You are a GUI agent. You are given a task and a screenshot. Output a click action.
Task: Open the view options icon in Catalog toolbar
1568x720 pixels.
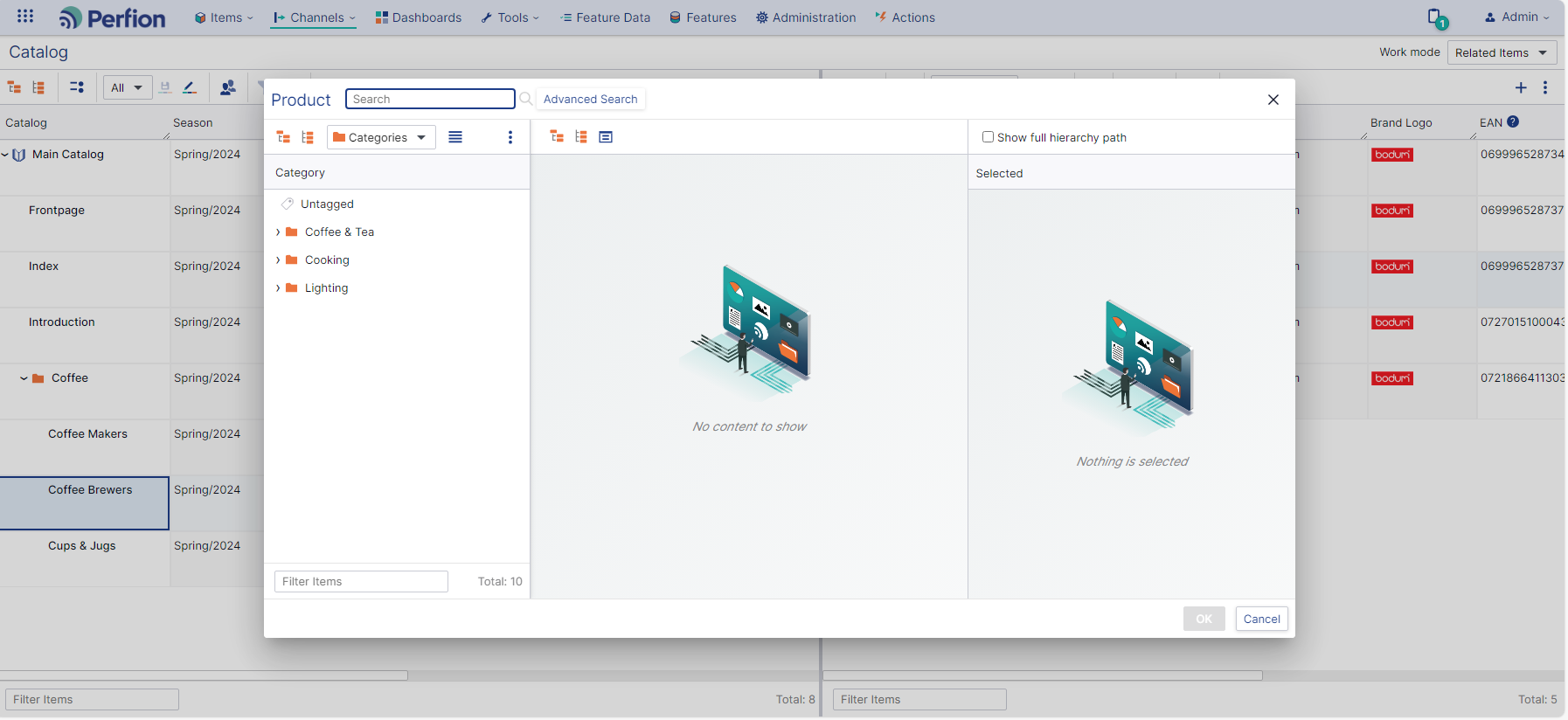(77, 87)
